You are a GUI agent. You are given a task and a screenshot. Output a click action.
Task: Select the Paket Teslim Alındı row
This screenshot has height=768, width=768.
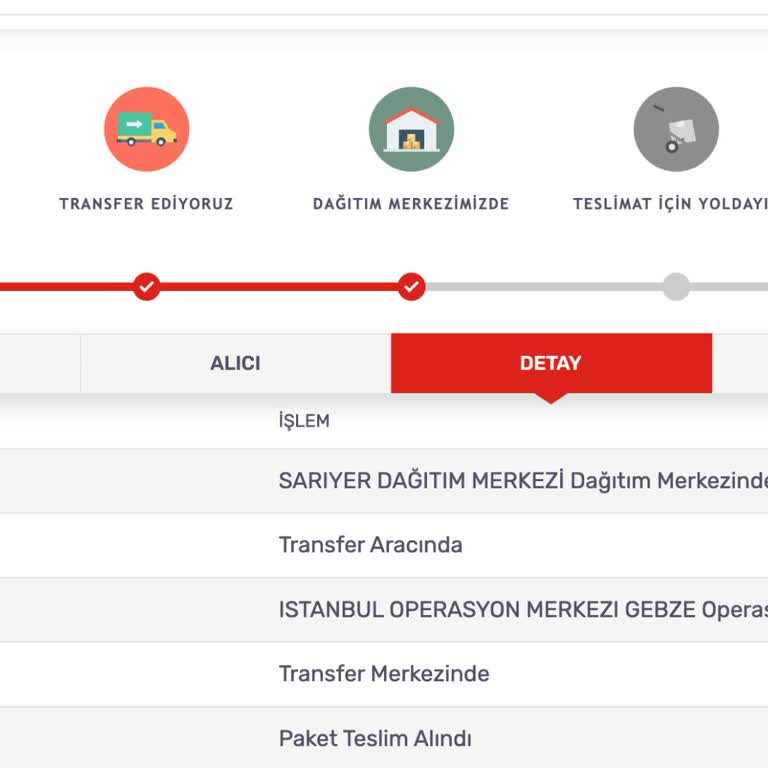tap(384, 738)
